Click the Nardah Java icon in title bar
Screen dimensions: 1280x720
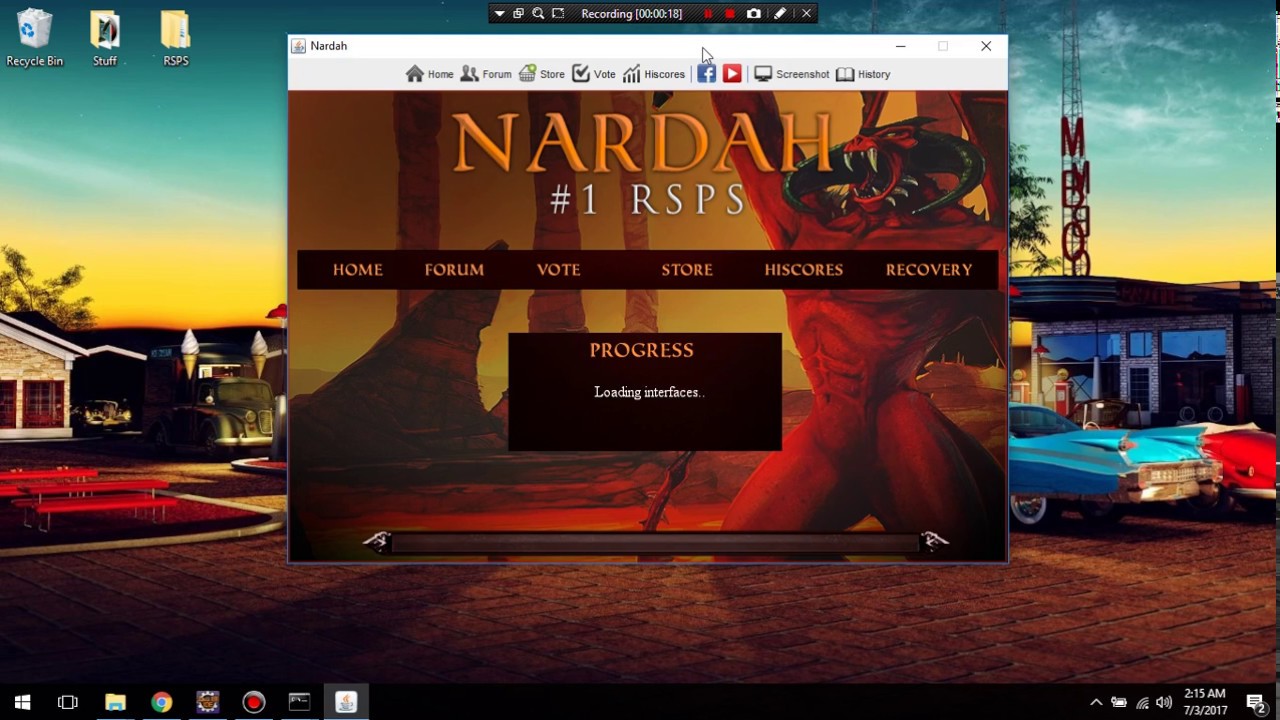click(x=298, y=46)
